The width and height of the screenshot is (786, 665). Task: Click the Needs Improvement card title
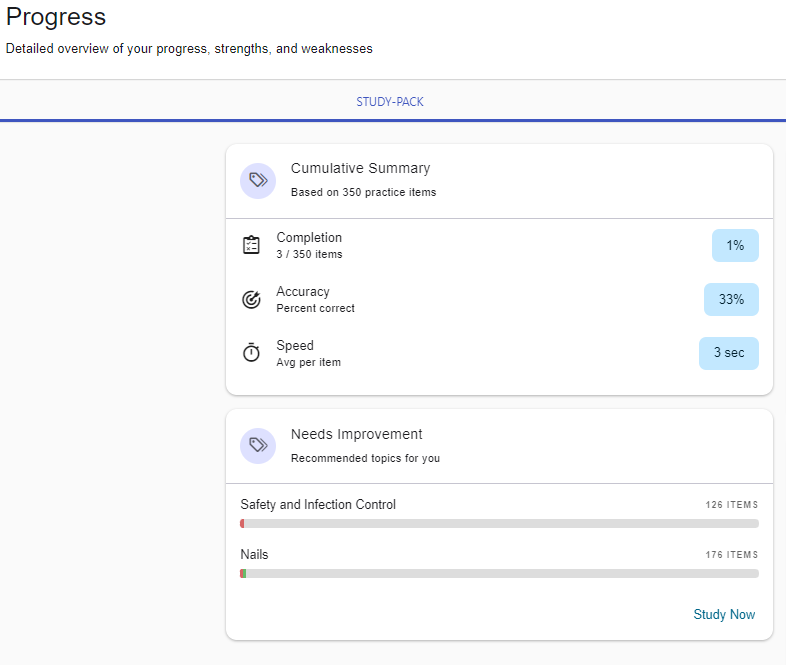coord(356,434)
